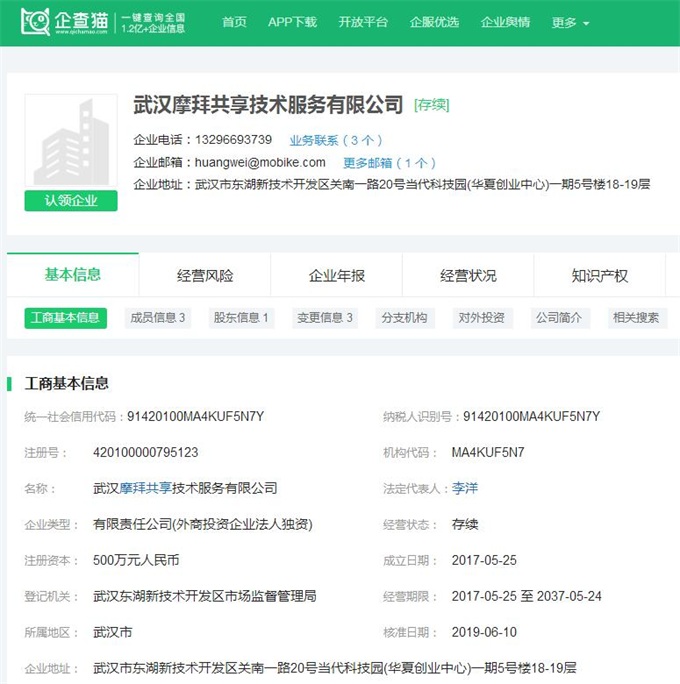This screenshot has height=684, width=680.
Task: Open the 经营状况 tab
Action: tap(468, 276)
